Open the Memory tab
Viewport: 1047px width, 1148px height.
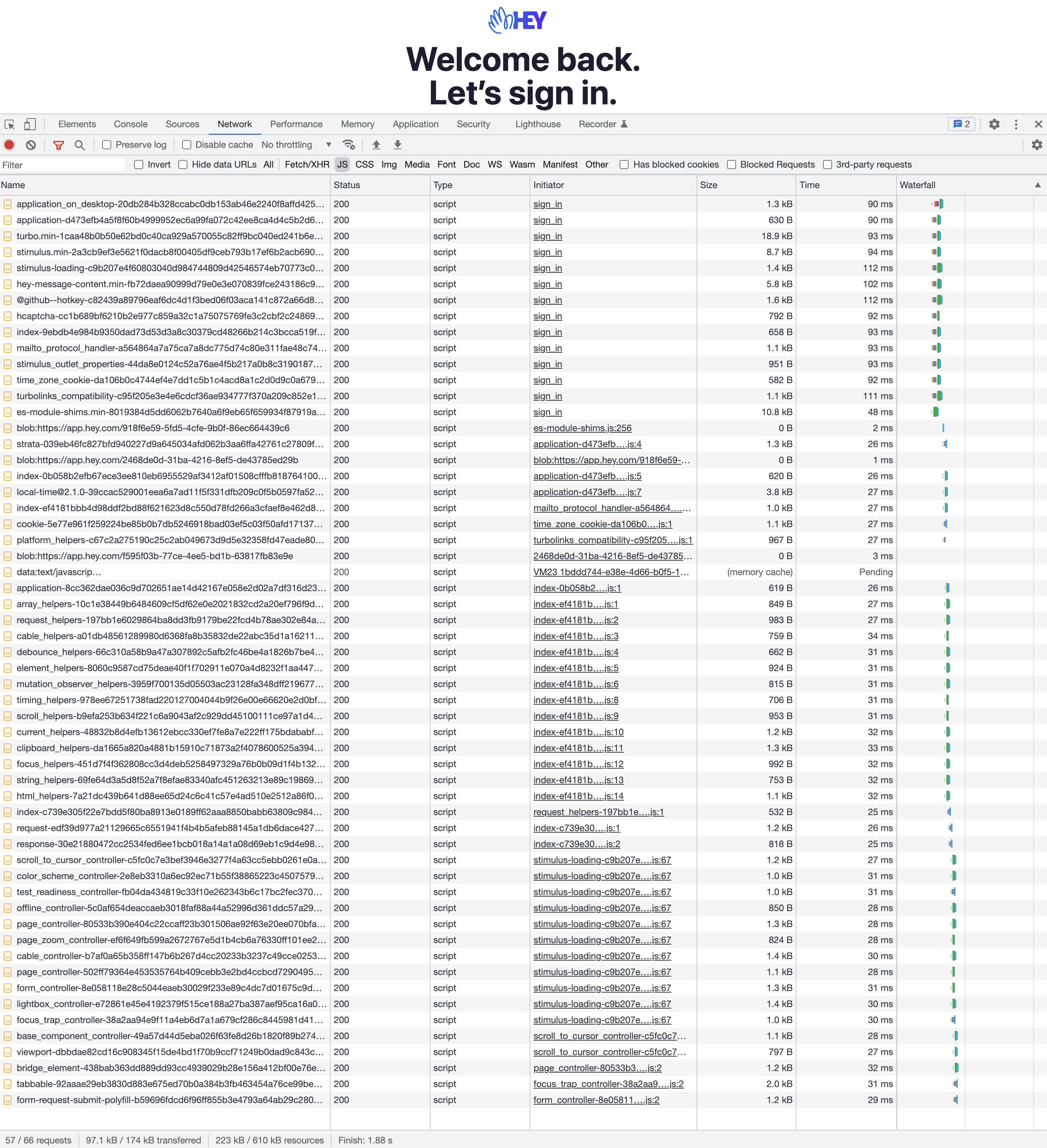pos(358,124)
